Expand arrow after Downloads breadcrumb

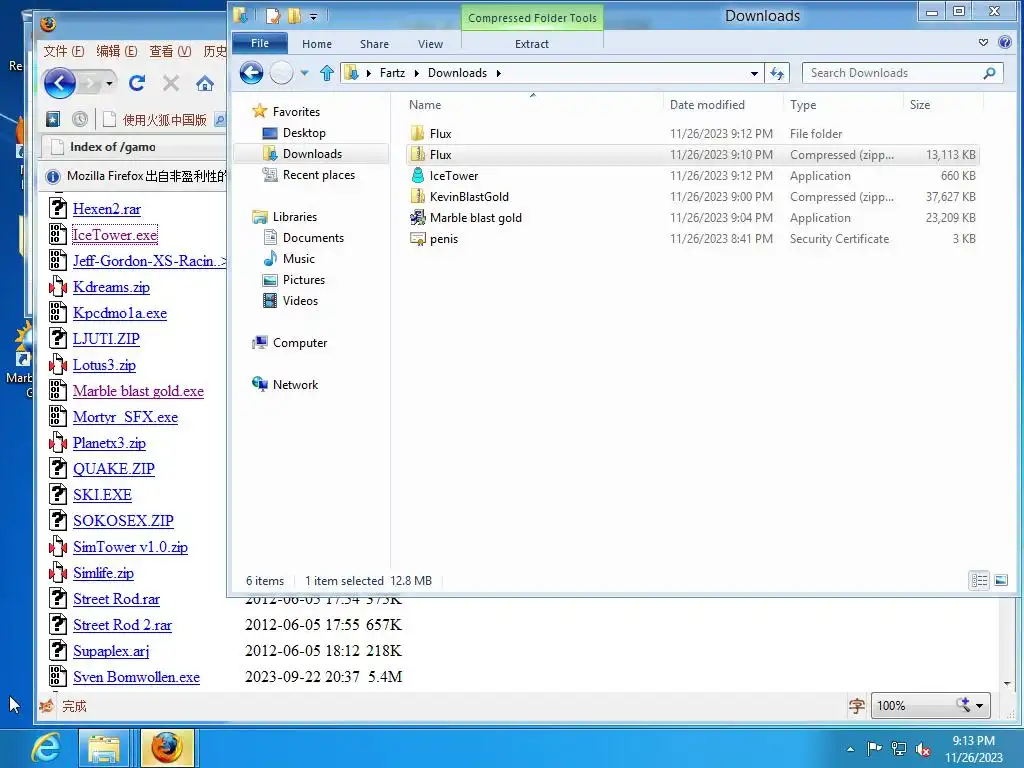(x=498, y=73)
